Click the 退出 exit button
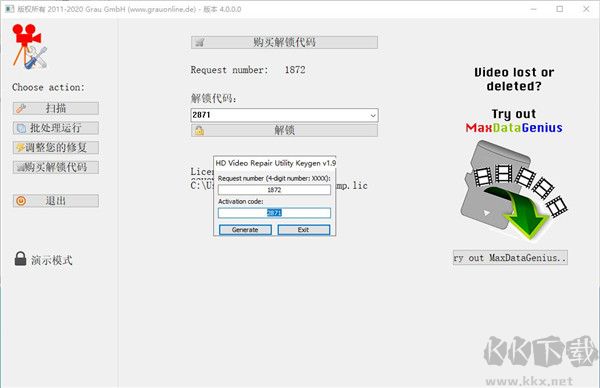Screen dimensions: 600x388 click(x=56, y=201)
